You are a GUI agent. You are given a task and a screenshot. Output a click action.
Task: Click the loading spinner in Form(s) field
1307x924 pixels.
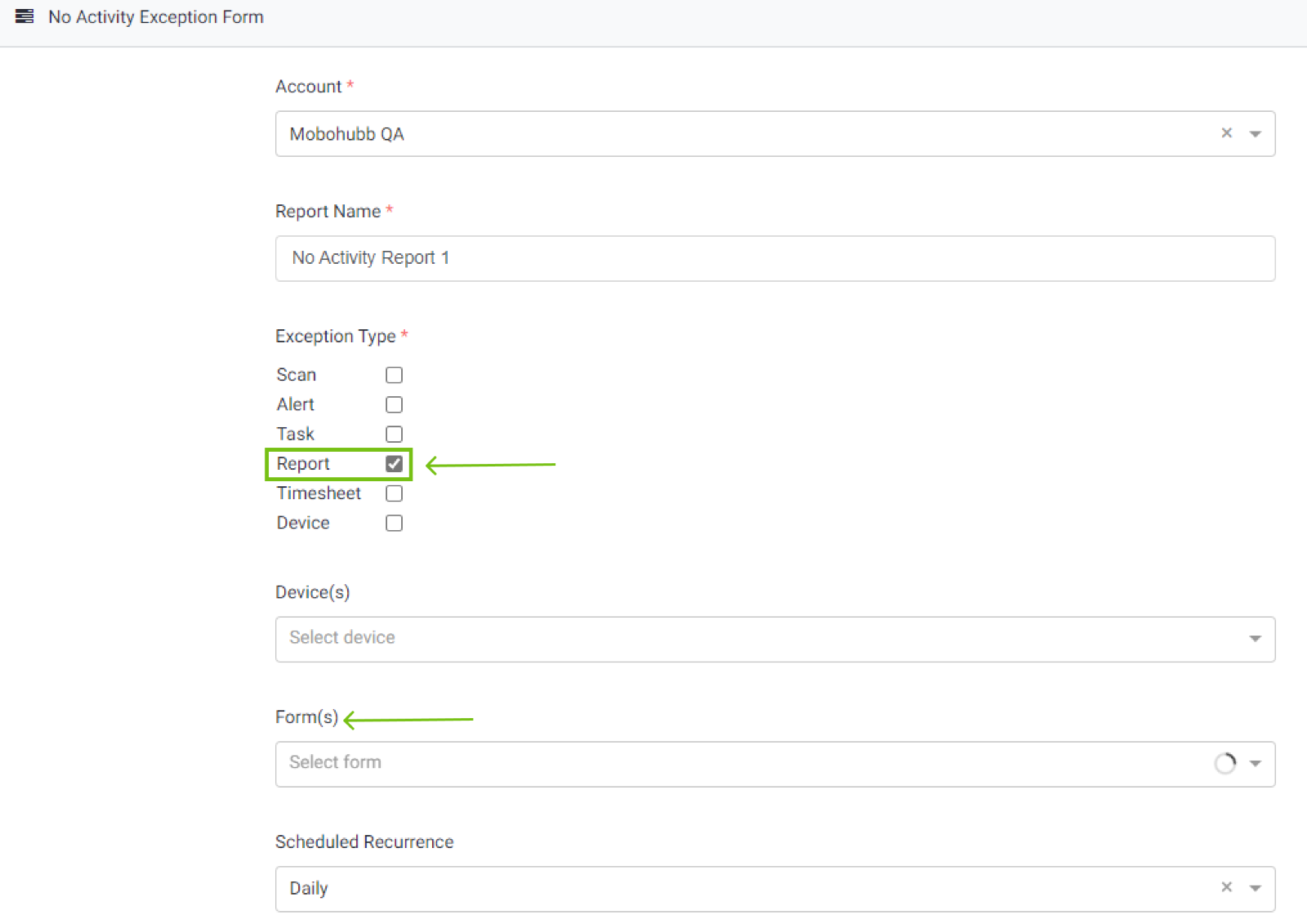click(1224, 763)
